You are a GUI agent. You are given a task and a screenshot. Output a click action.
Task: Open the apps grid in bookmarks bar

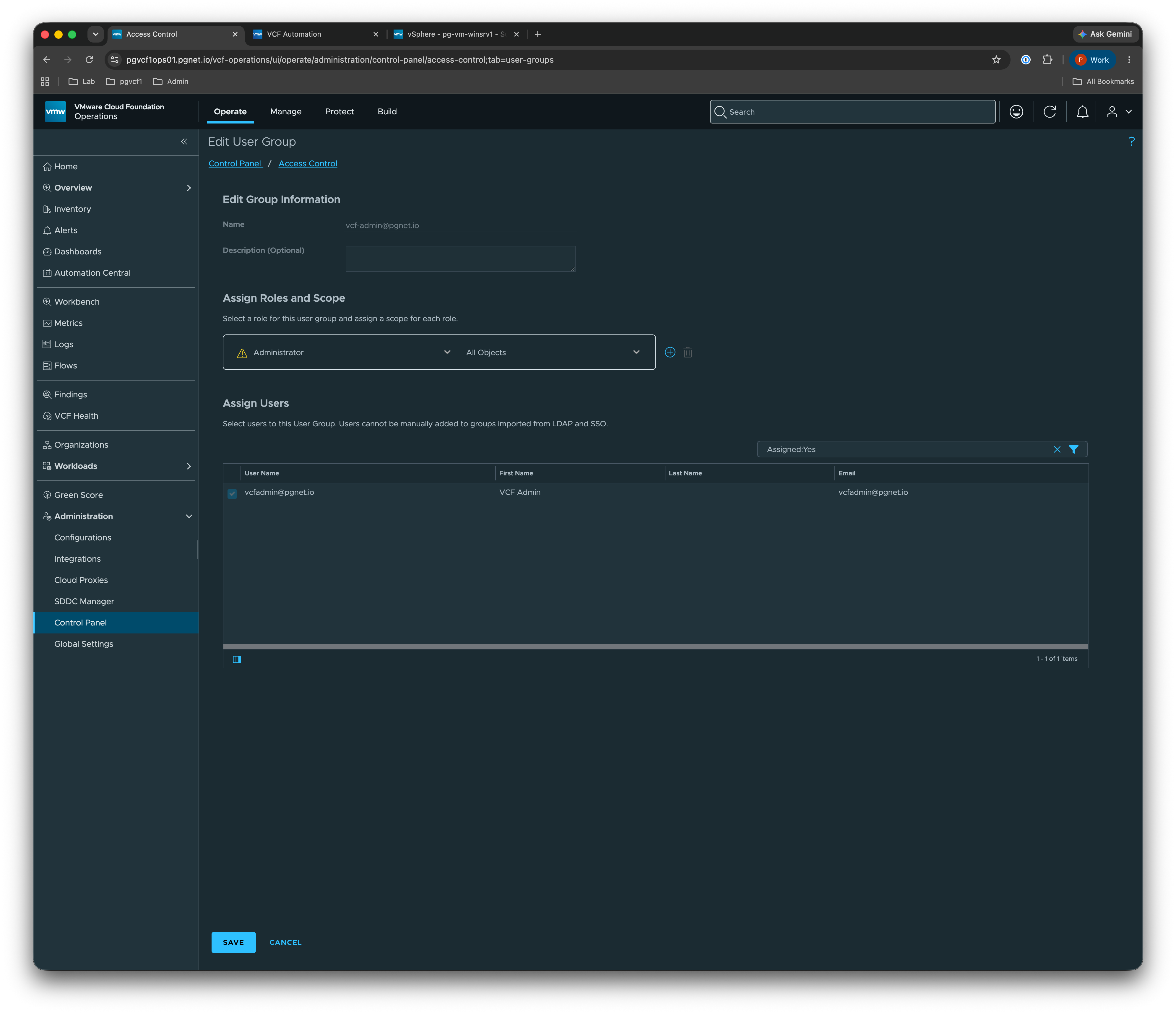pos(45,82)
